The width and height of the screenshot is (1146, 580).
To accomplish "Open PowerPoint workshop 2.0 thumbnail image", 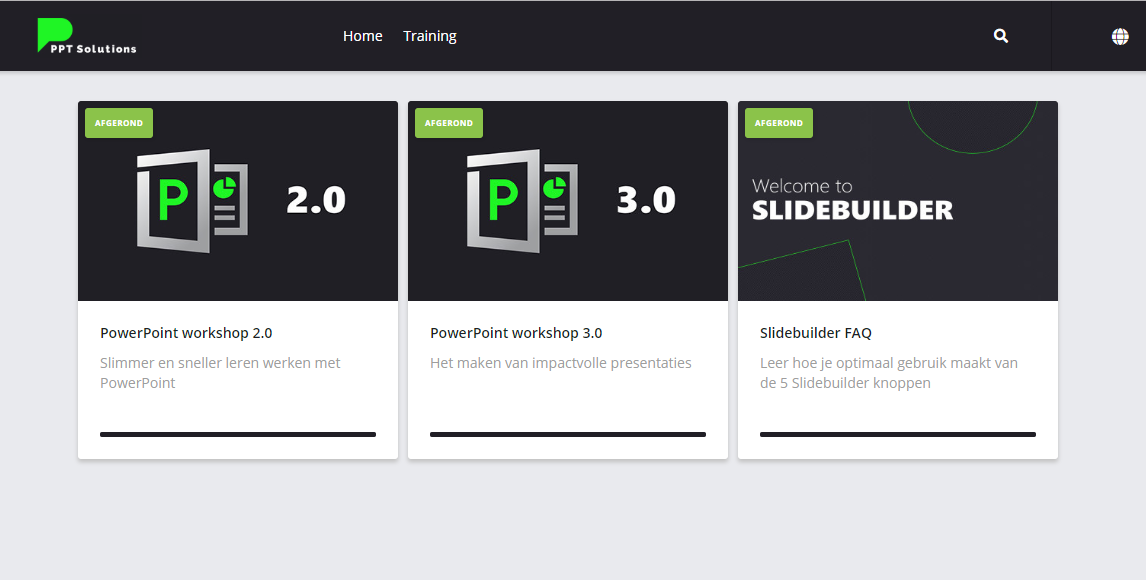I will 238,201.
